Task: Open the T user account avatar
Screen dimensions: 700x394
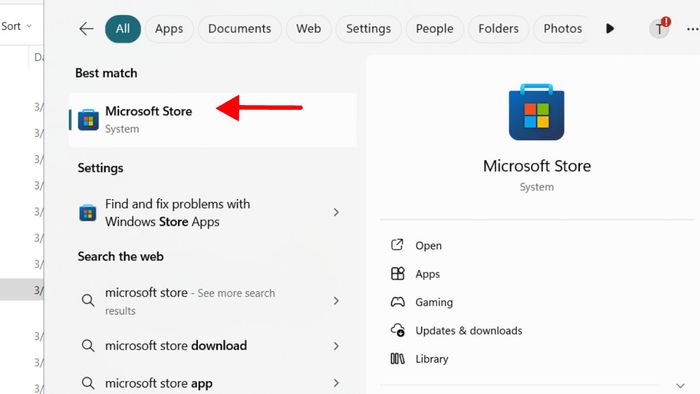Action: pos(659,29)
